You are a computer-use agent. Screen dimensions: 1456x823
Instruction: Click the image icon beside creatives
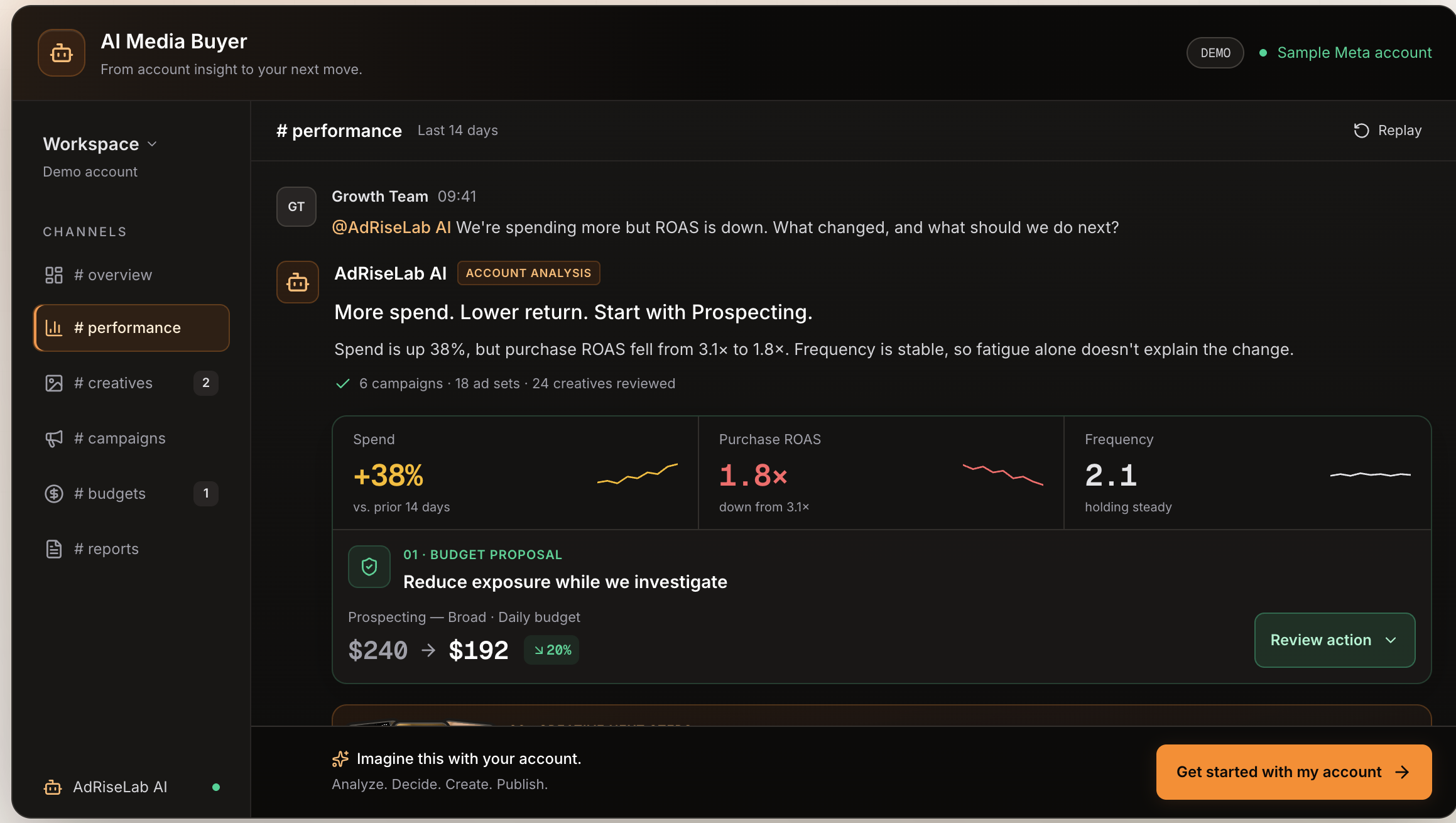[x=54, y=383]
